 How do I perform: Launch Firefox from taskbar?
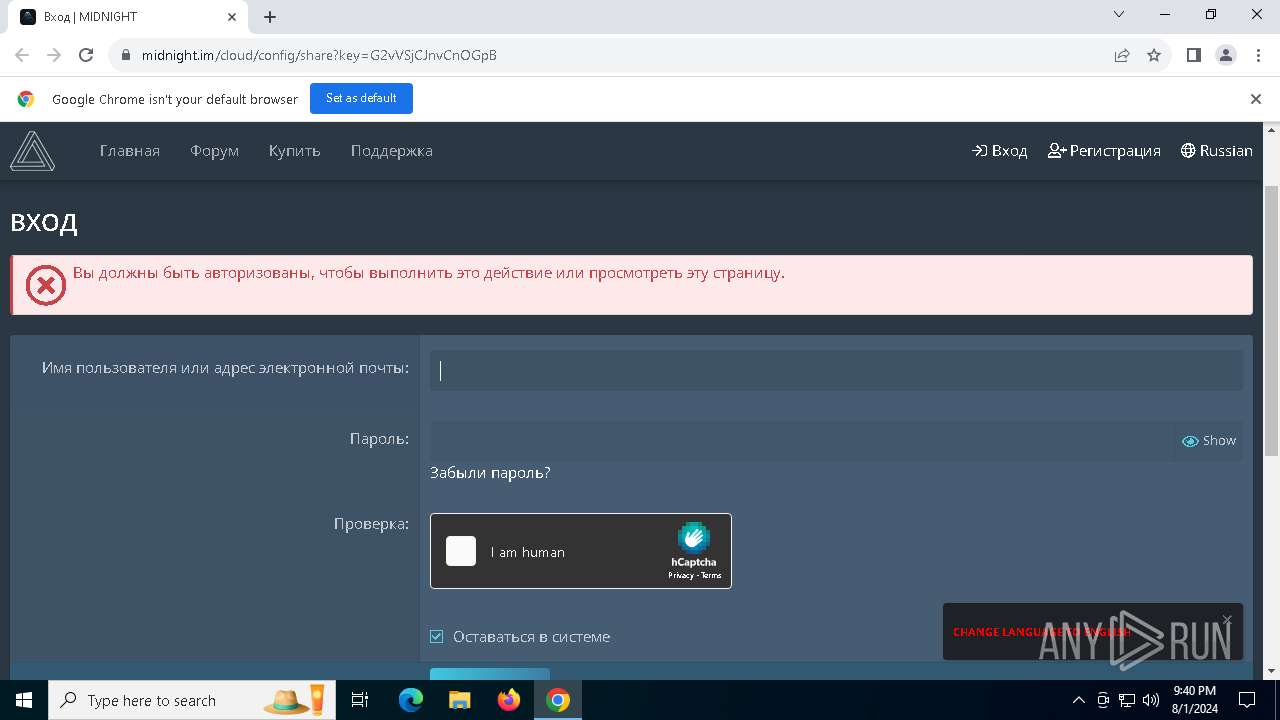coord(509,700)
